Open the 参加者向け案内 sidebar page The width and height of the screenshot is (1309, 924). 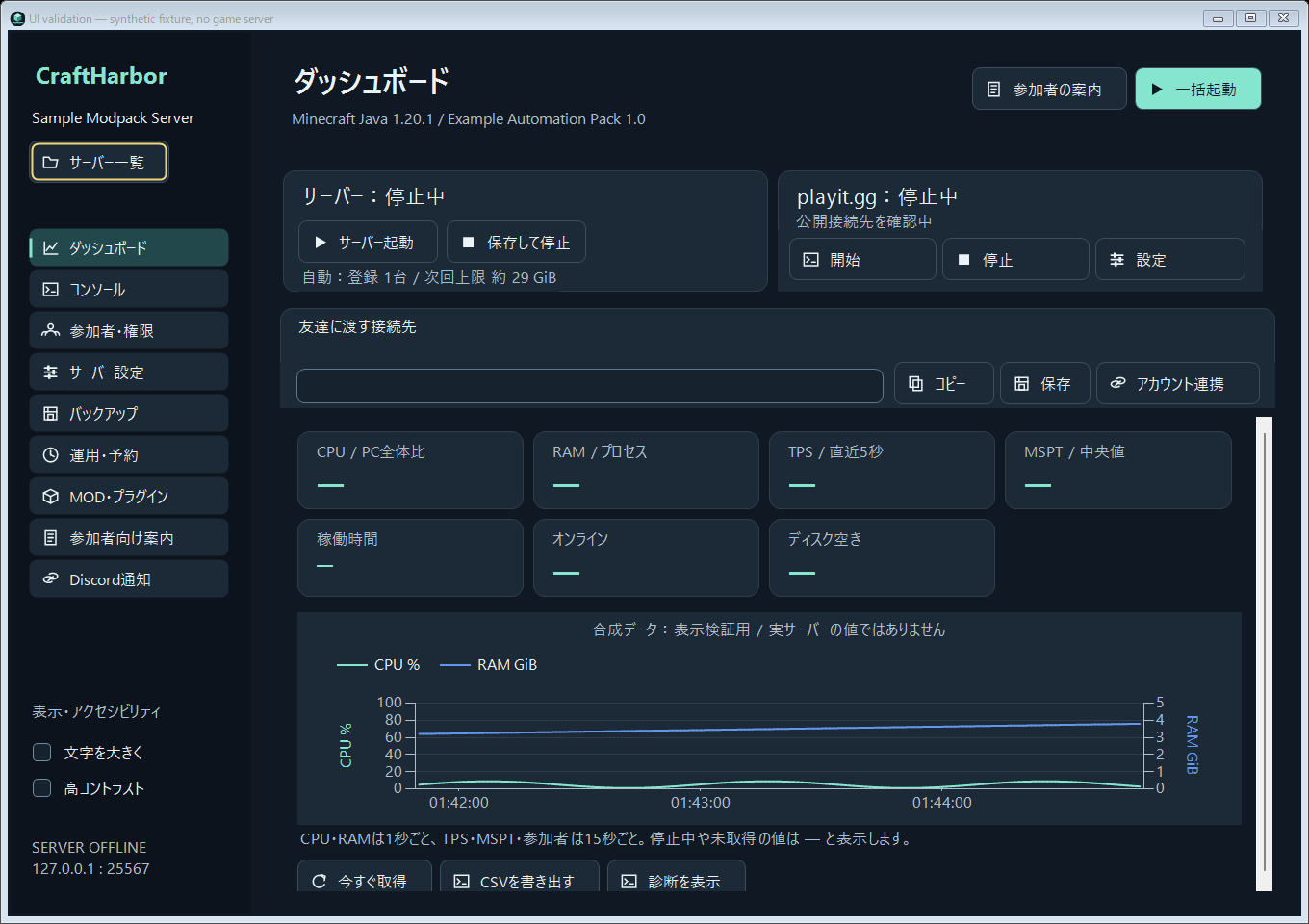click(129, 537)
